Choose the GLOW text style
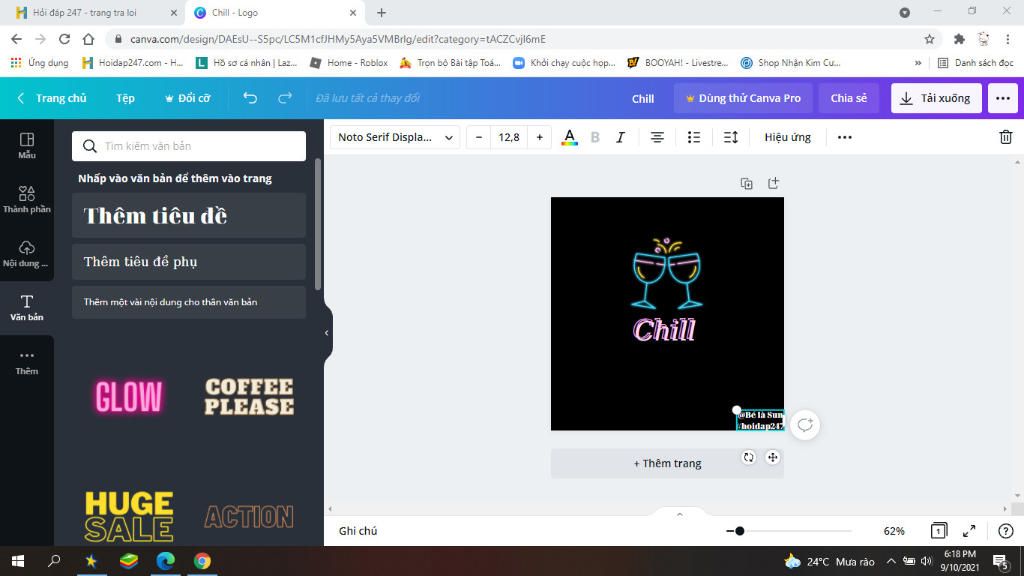 (129, 396)
